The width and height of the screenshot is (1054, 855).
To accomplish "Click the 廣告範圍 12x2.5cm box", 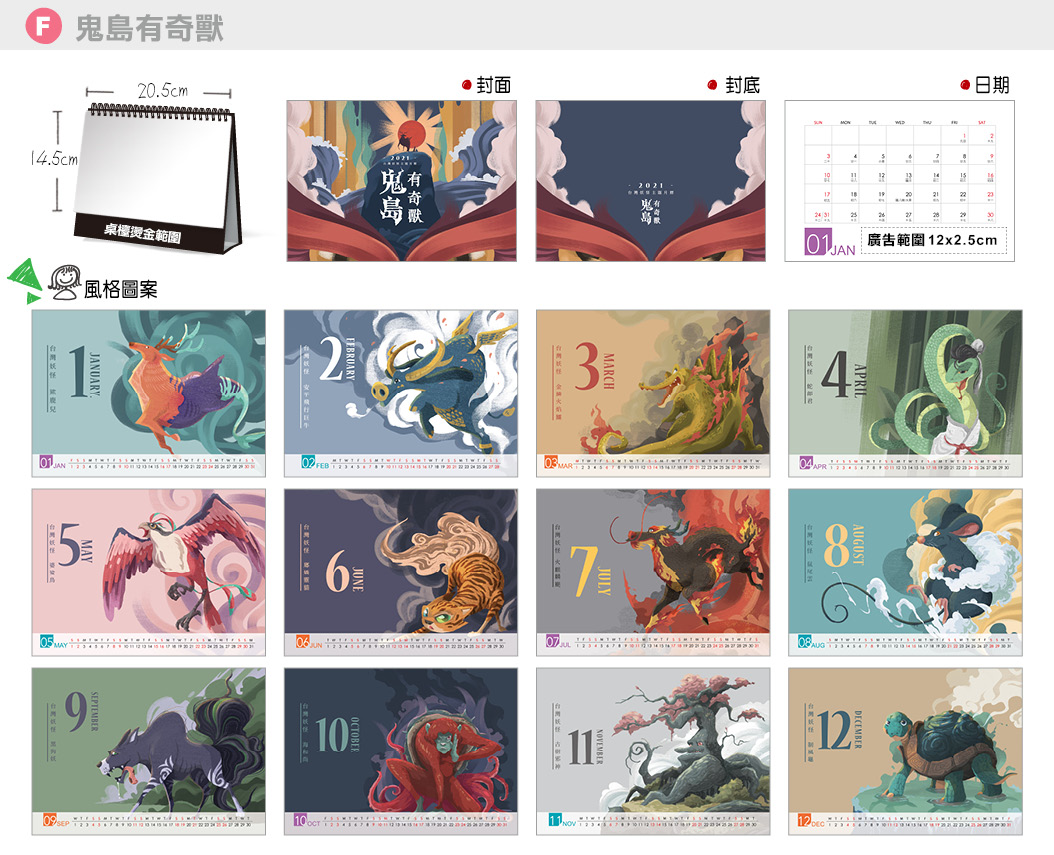I will click(x=934, y=241).
